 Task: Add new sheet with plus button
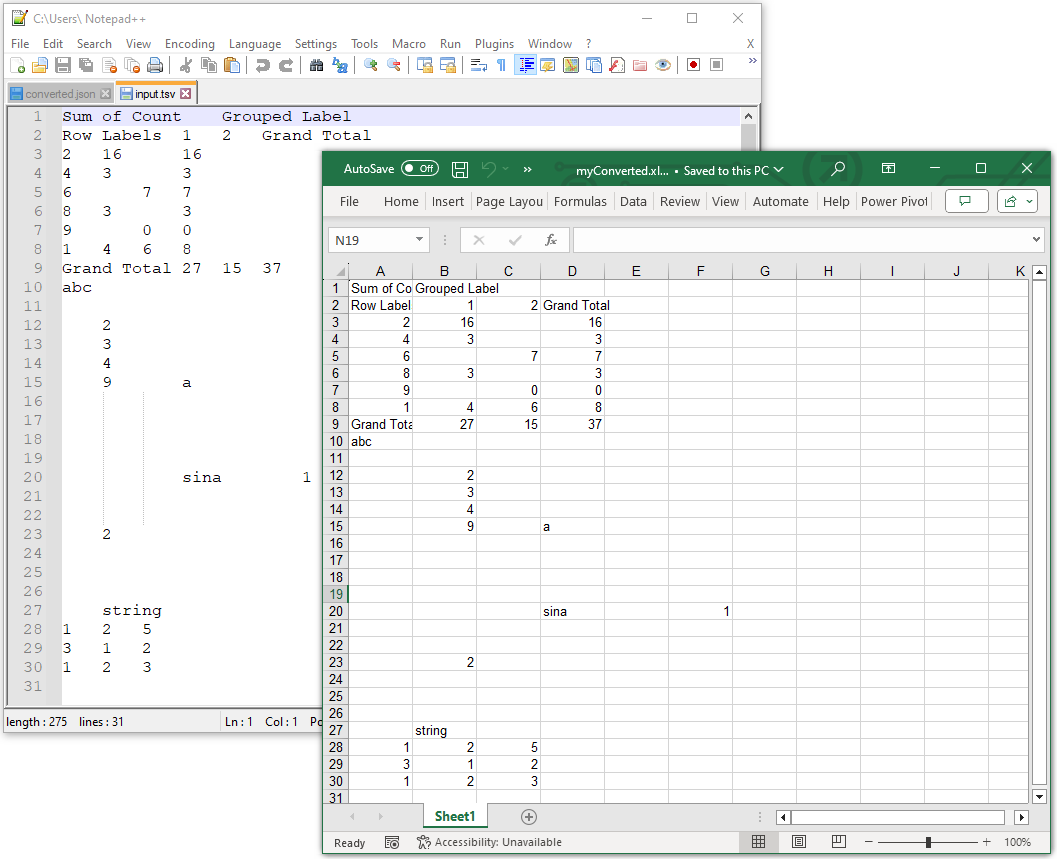(x=529, y=817)
